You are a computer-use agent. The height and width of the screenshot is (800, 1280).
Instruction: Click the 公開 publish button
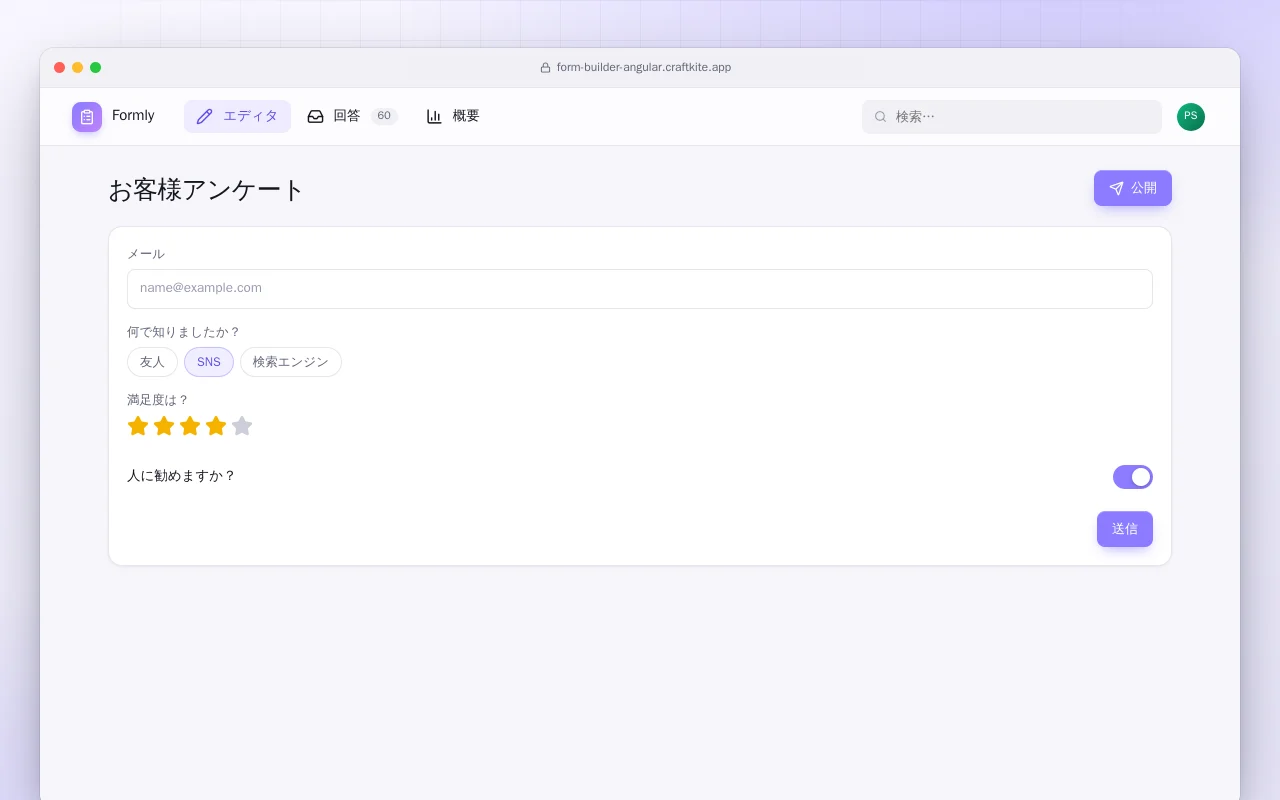point(1133,188)
